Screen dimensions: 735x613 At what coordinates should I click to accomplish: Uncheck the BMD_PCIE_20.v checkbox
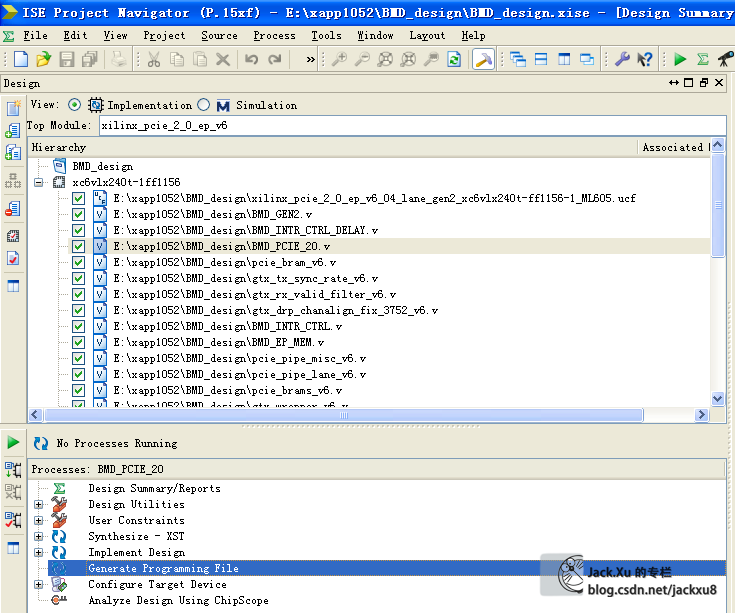(x=78, y=246)
